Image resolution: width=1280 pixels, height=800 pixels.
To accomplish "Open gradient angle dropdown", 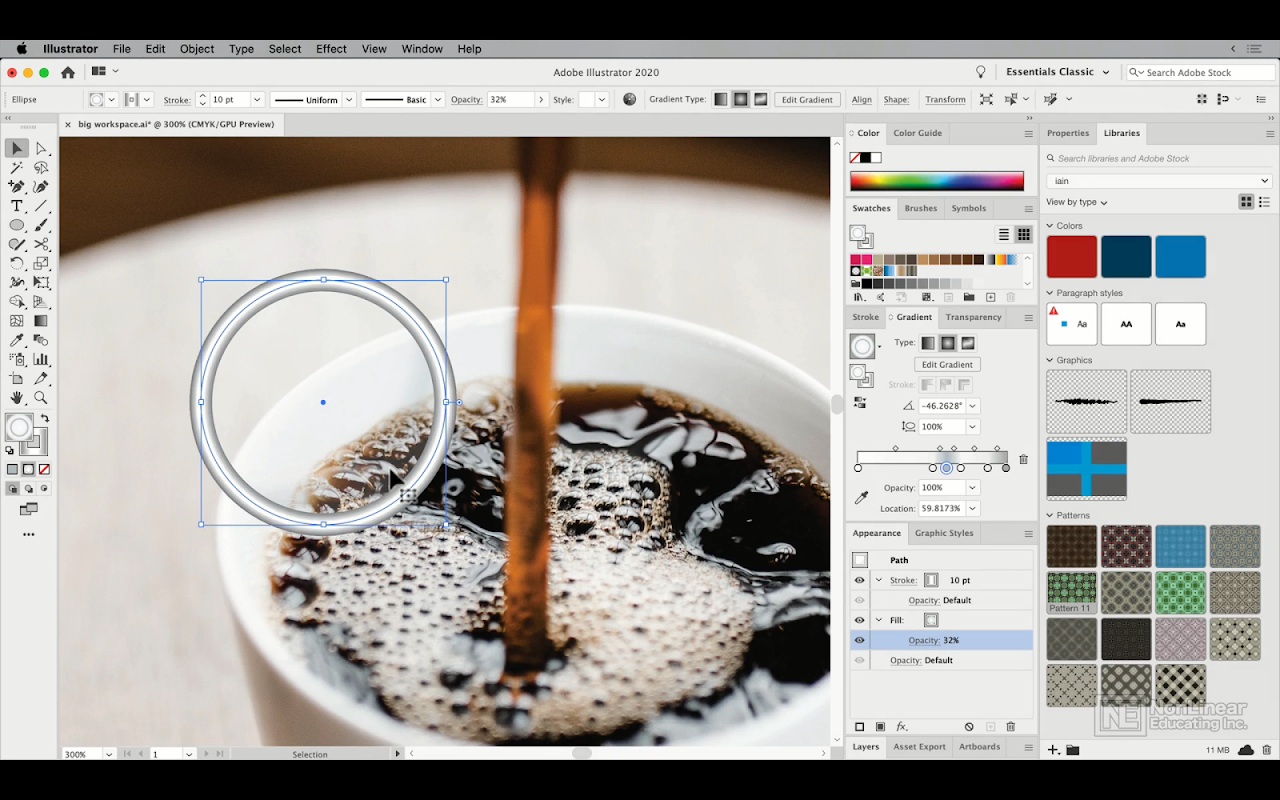I will click(973, 406).
